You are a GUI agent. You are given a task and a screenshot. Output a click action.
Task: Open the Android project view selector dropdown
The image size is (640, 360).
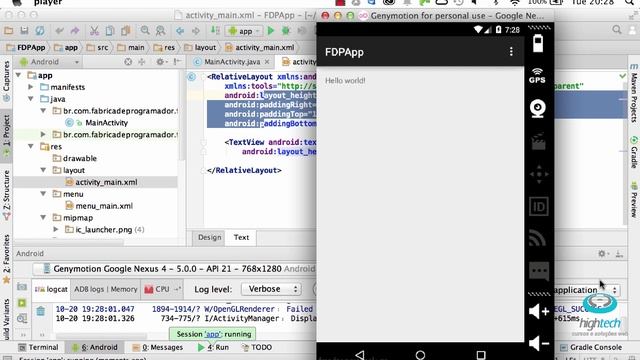[x=49, y=62]
